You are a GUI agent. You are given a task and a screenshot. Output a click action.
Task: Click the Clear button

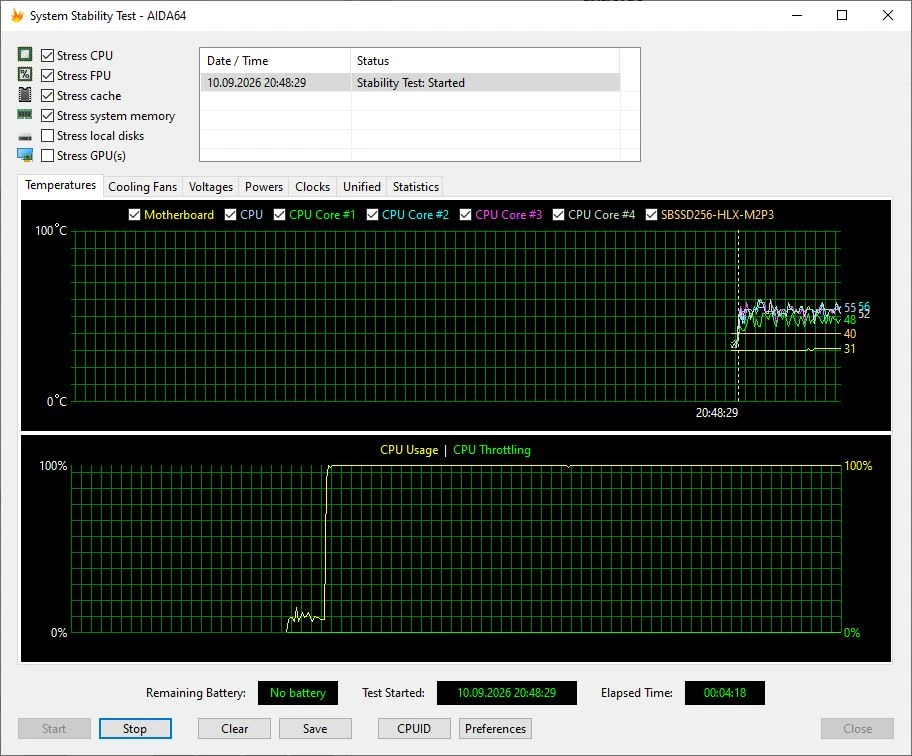(234, 729)
